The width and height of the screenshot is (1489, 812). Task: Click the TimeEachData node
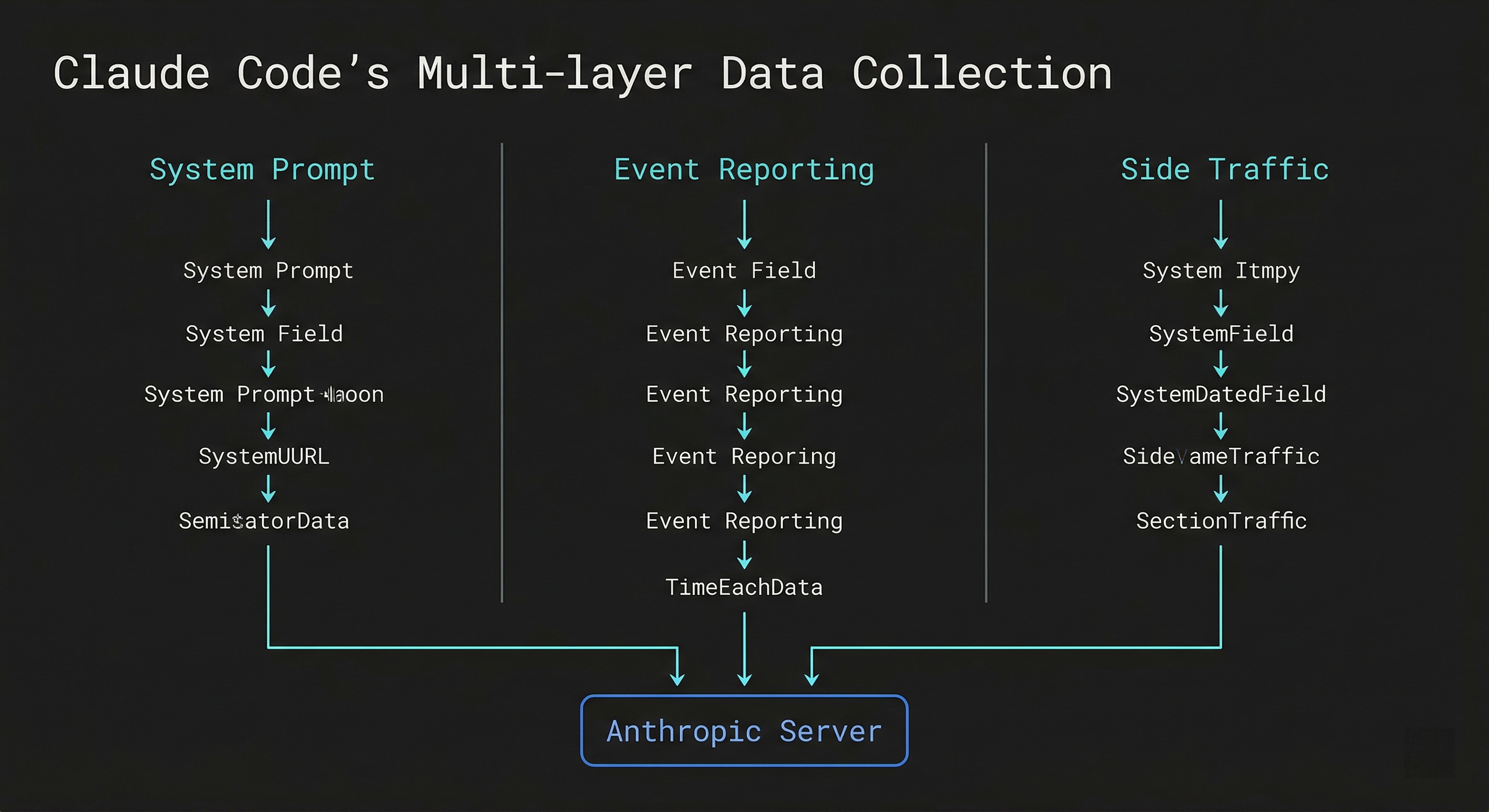pos(744,587)
